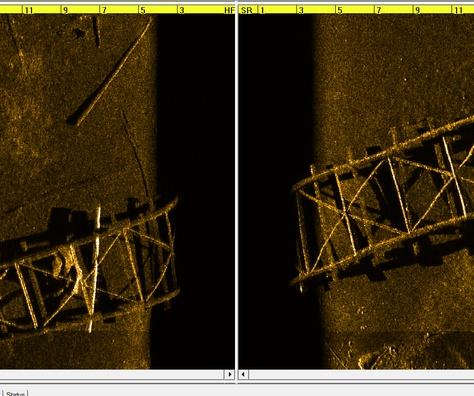Click the SR label on right ruler
The width and height of the screenshot is (474, 396).
tap(247, 10)
